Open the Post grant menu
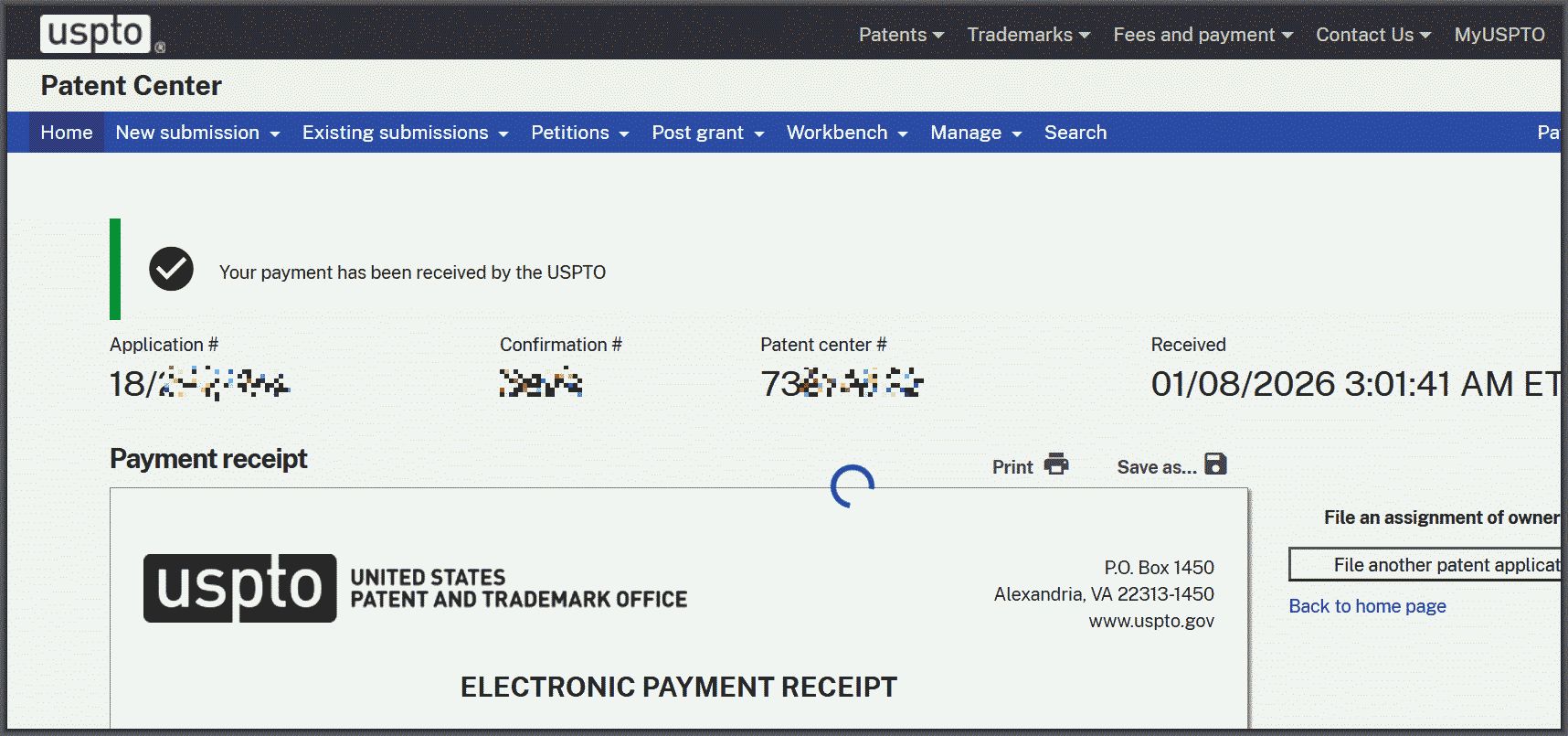 tap(707, 133)
